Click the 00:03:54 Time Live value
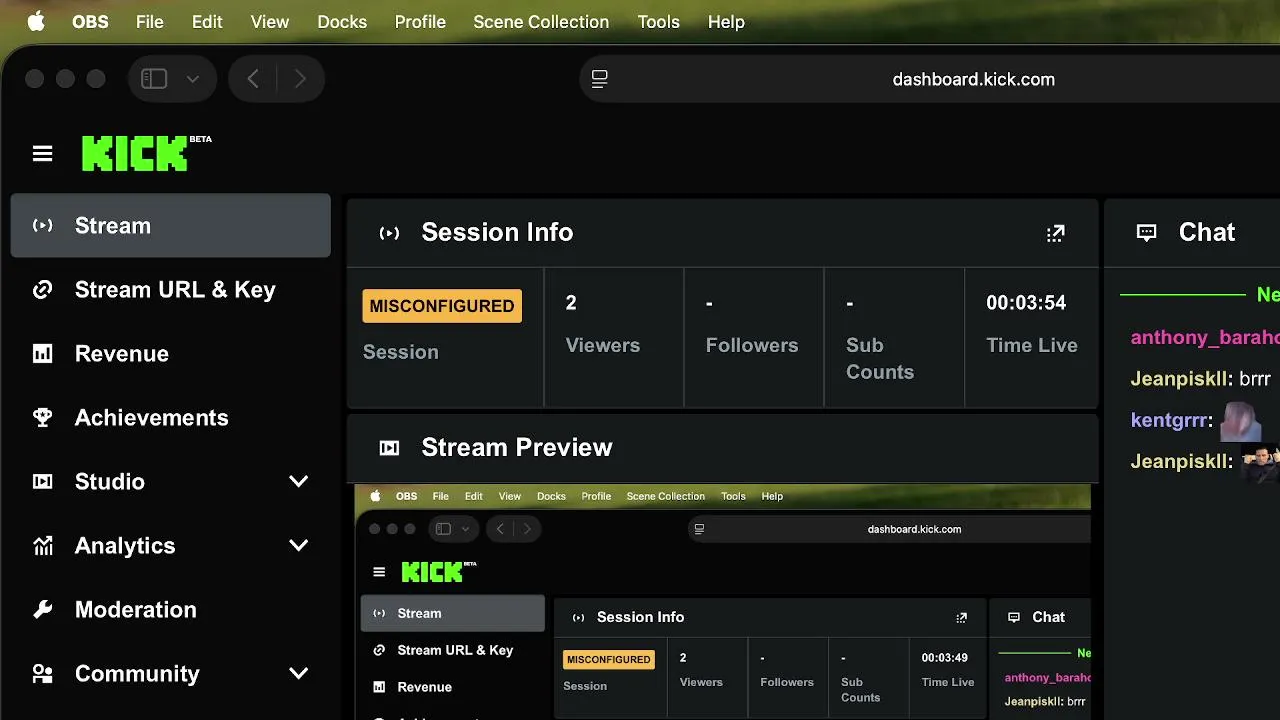 [1026, 303]
